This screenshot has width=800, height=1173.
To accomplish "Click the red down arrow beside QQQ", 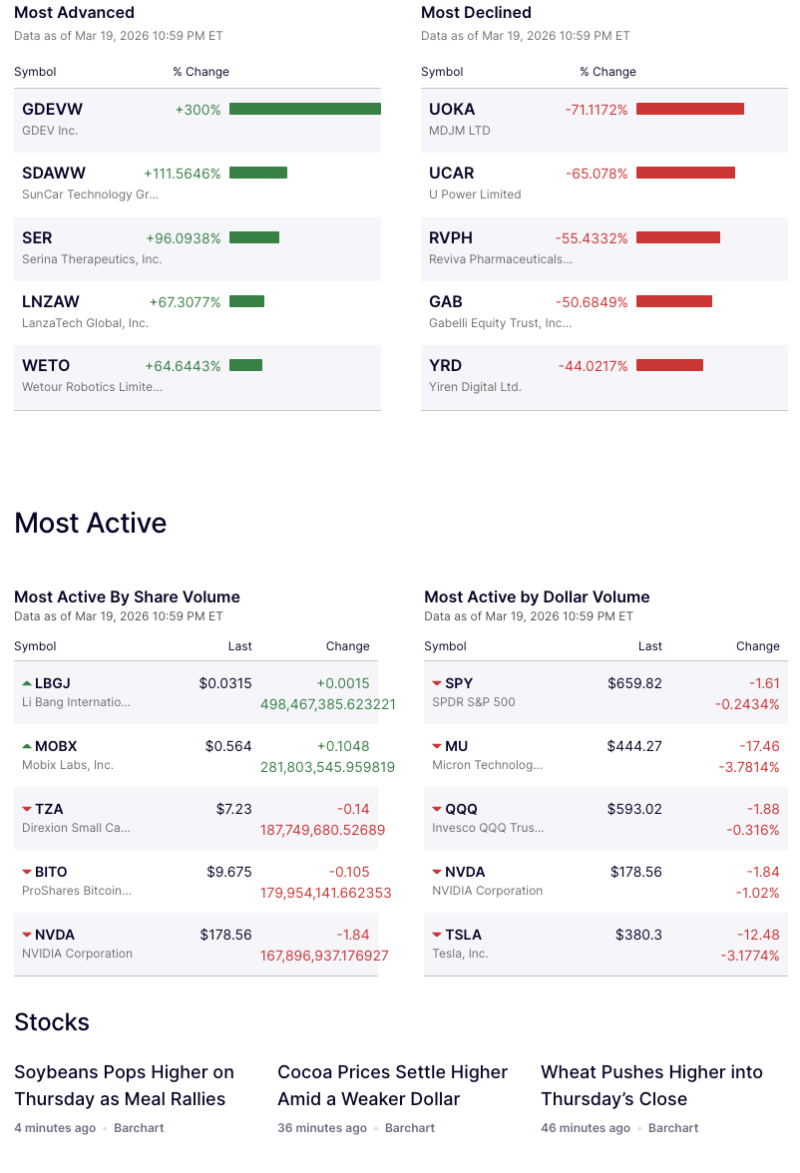I will click(437, 809).
